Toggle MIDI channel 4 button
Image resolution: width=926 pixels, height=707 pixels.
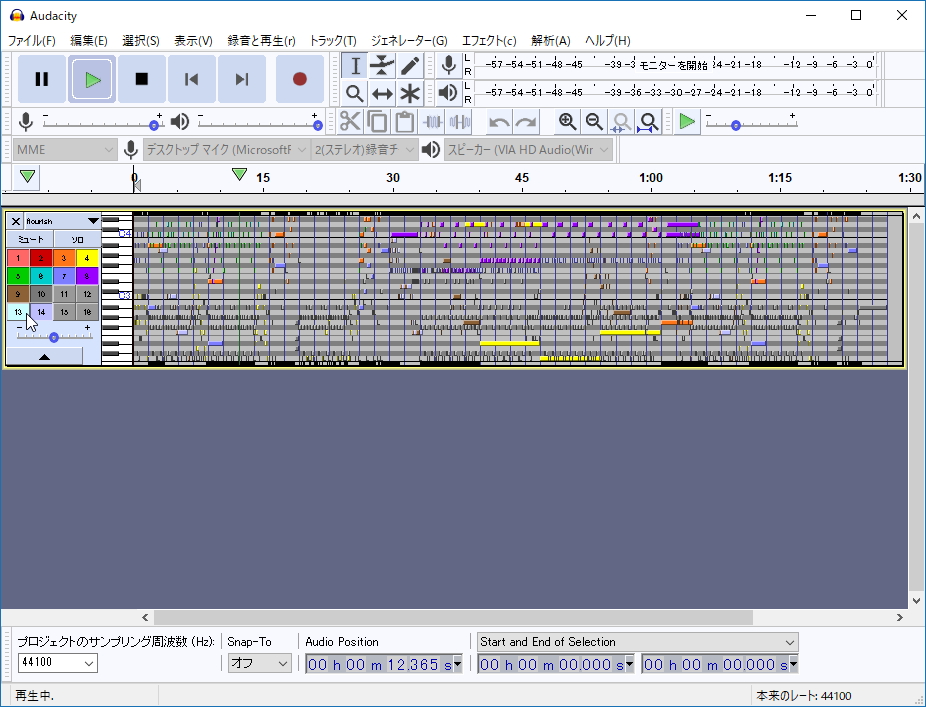pyautogui.click(x=87, y=258)
